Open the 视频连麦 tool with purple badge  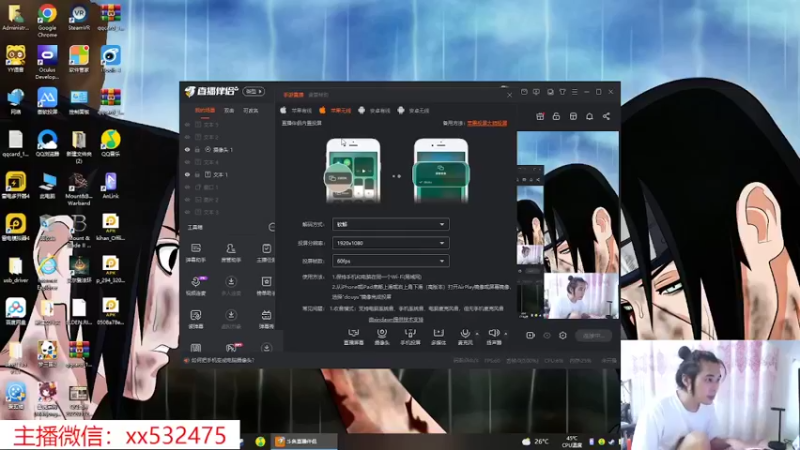[x=196, y=286]
